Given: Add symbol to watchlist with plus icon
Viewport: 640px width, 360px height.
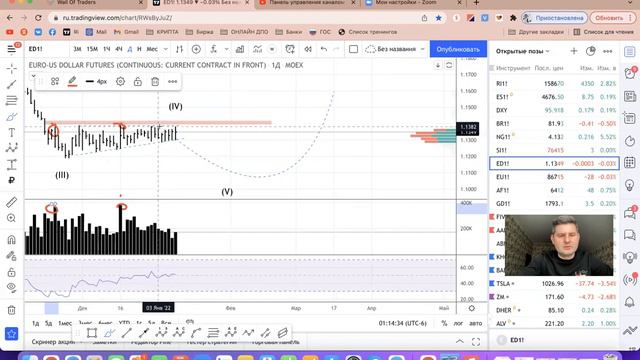Looking at the screenshot, I should tap(574, 51).
